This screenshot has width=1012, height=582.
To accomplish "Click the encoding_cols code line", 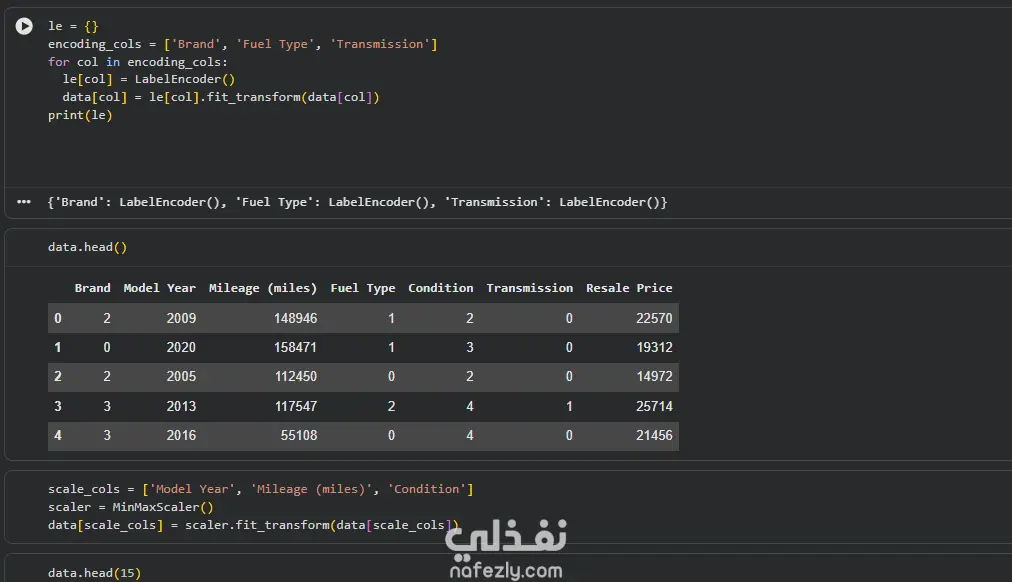I will click(243, 44).
